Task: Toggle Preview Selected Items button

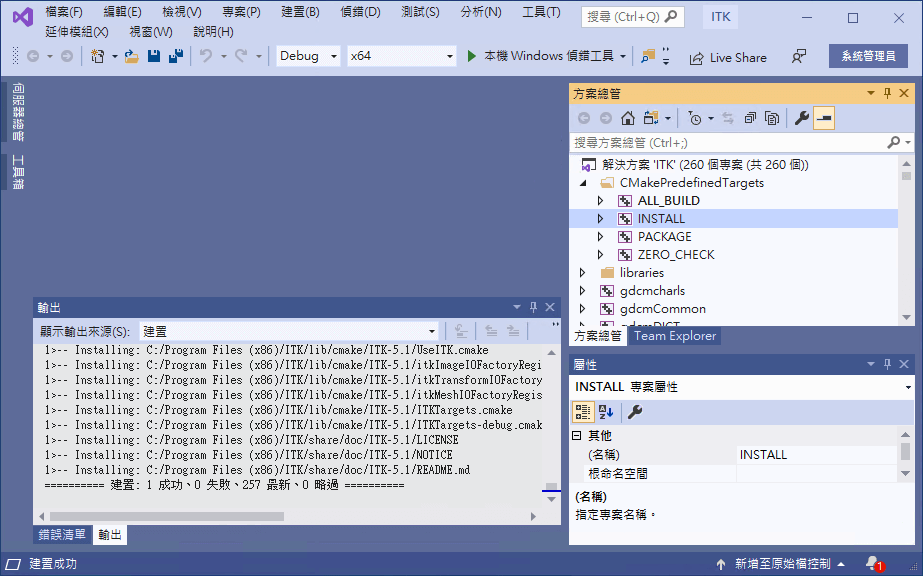Action: [x=824, y=118]
